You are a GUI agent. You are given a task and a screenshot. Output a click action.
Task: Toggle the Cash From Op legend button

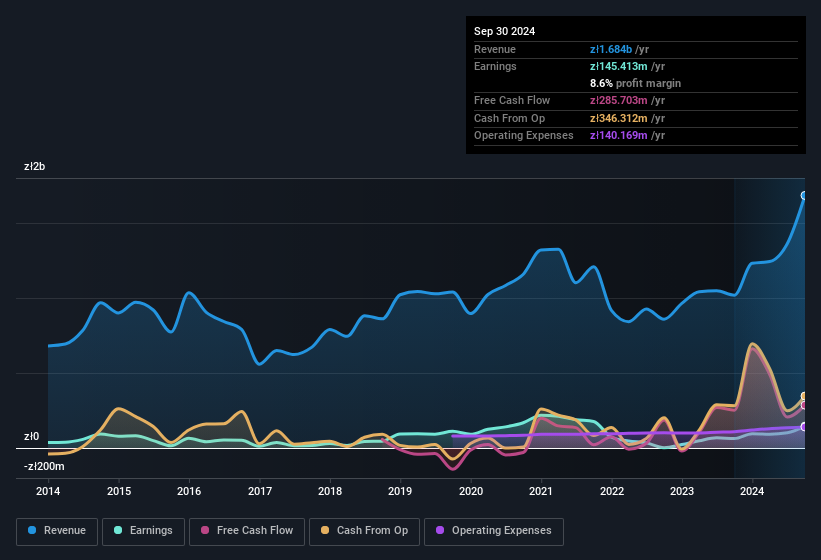(x=364, y=531)
